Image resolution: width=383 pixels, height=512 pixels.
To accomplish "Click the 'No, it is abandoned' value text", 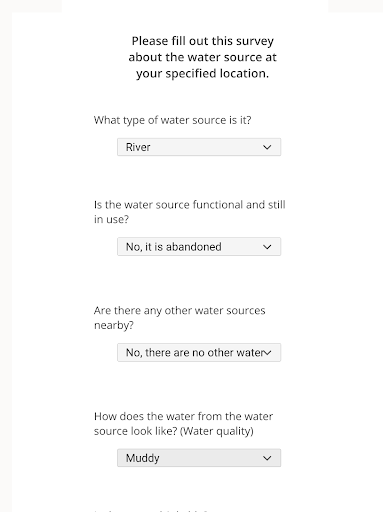I will [174, 247].
